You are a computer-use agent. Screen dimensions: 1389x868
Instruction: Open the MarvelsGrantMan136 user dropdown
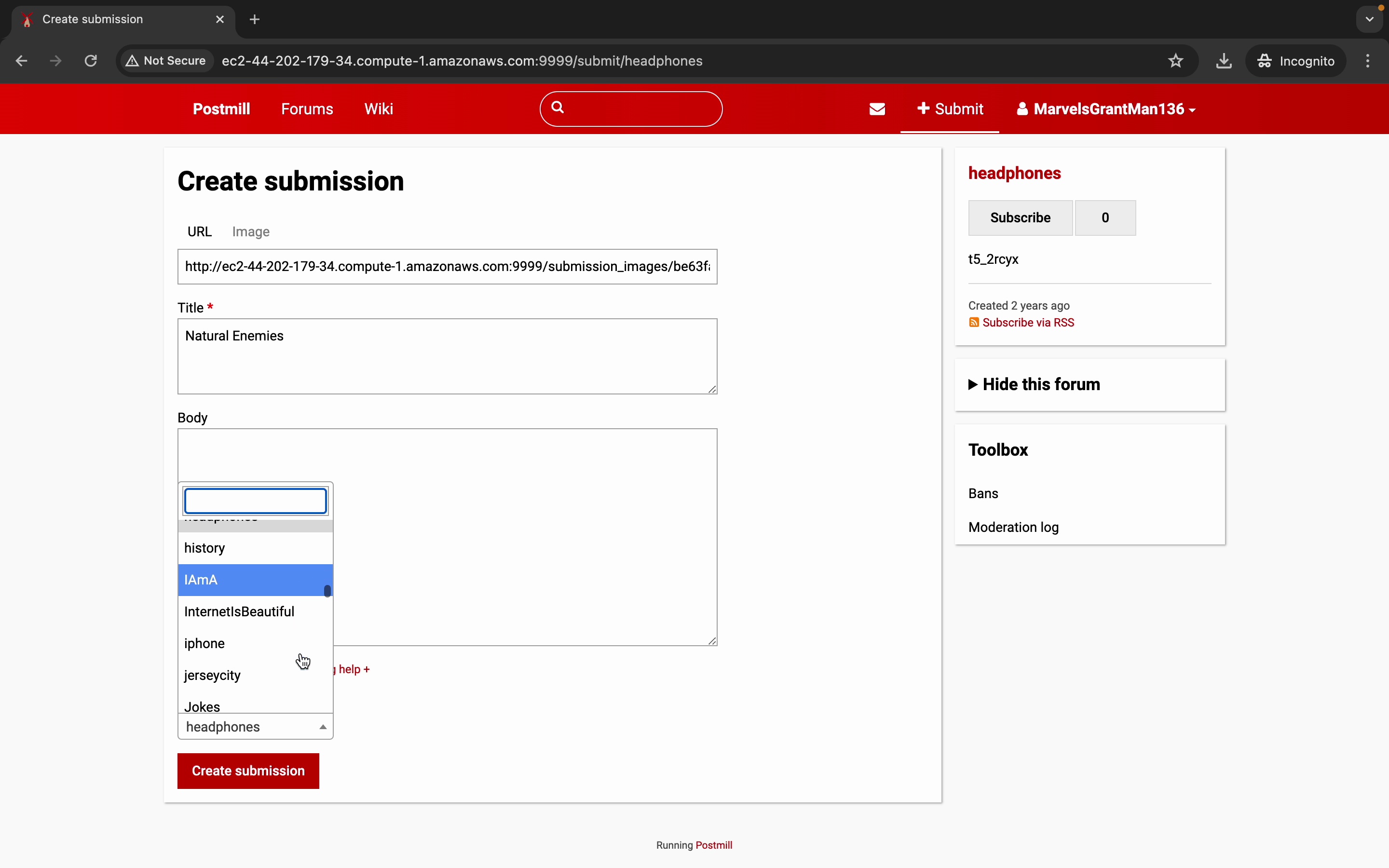pyautogui.click(x=1106, y=109)
